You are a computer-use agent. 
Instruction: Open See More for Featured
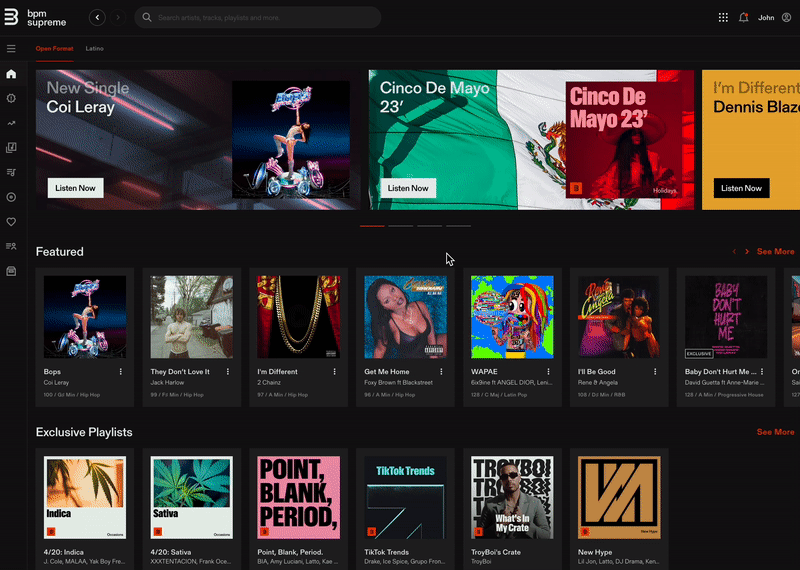coord(776,252)
